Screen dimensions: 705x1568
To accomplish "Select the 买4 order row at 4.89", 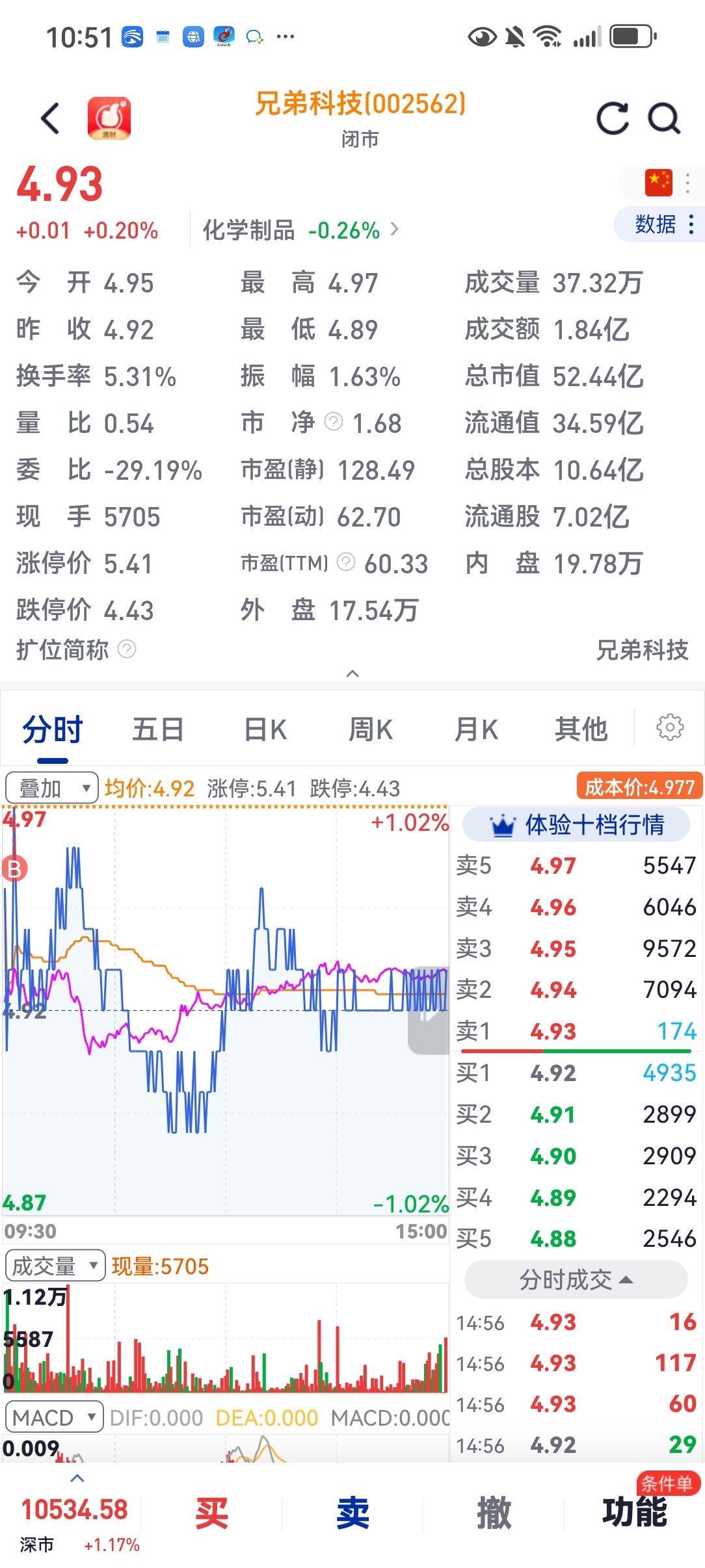I will pos(576,1197).
